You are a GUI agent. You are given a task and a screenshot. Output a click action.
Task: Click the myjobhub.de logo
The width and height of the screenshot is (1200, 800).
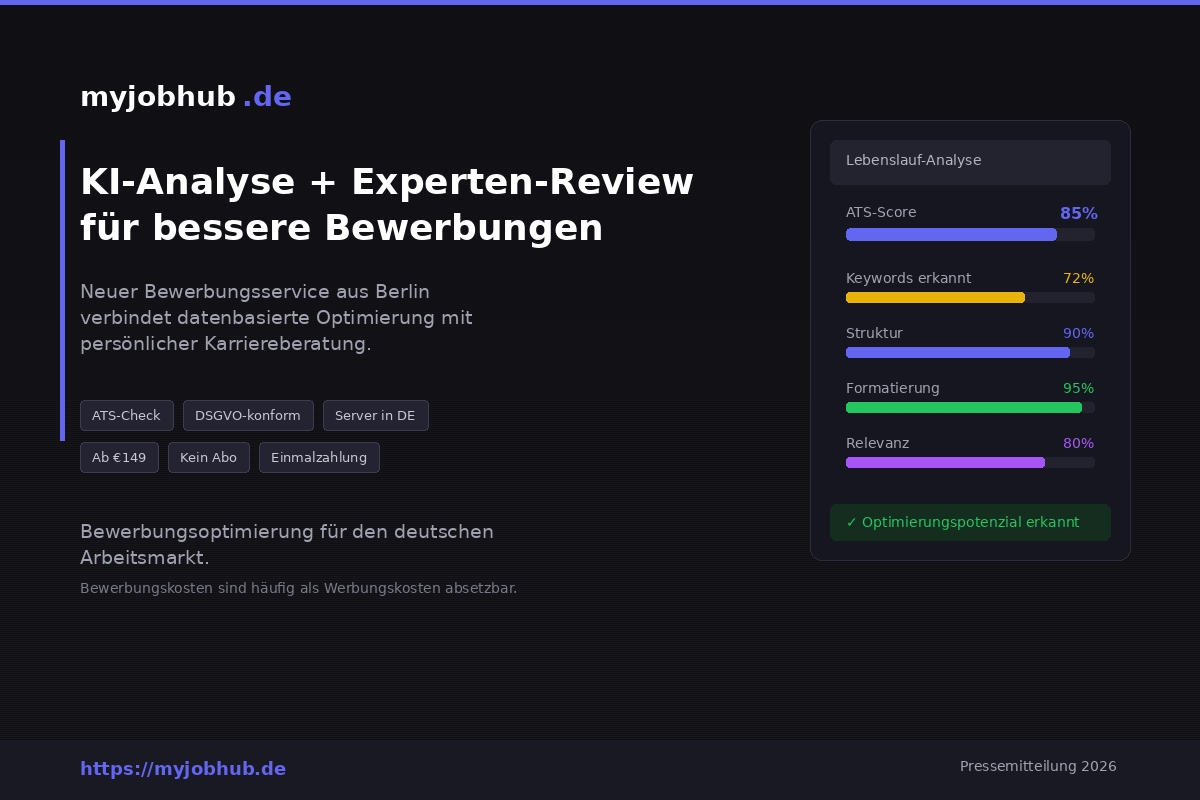pos(186,96)
